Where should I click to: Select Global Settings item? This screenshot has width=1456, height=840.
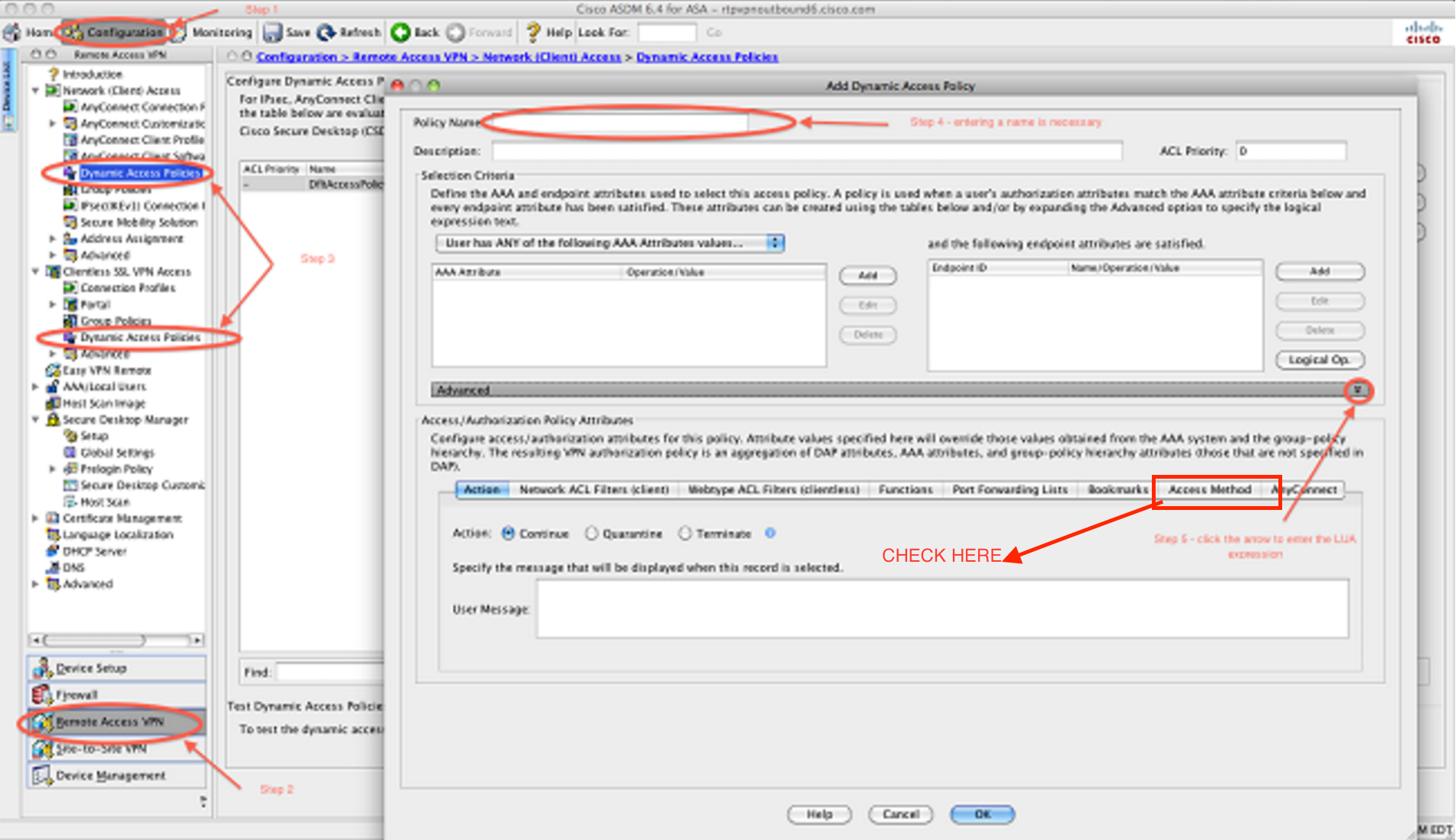(x=117, y=452)
